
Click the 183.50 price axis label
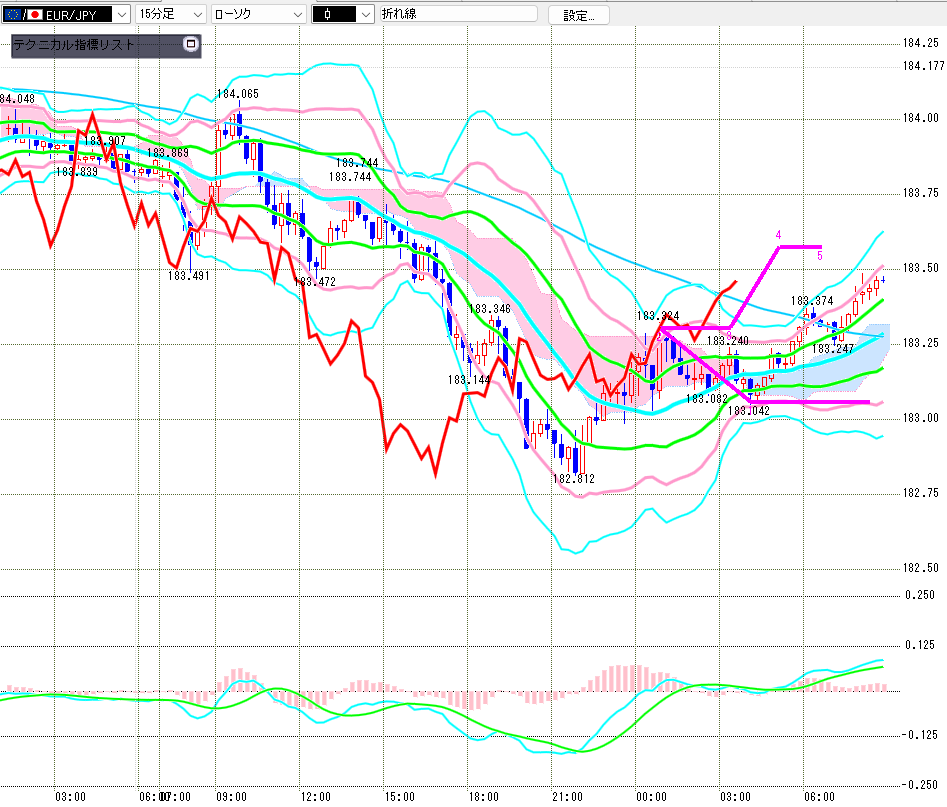(920, 269)
